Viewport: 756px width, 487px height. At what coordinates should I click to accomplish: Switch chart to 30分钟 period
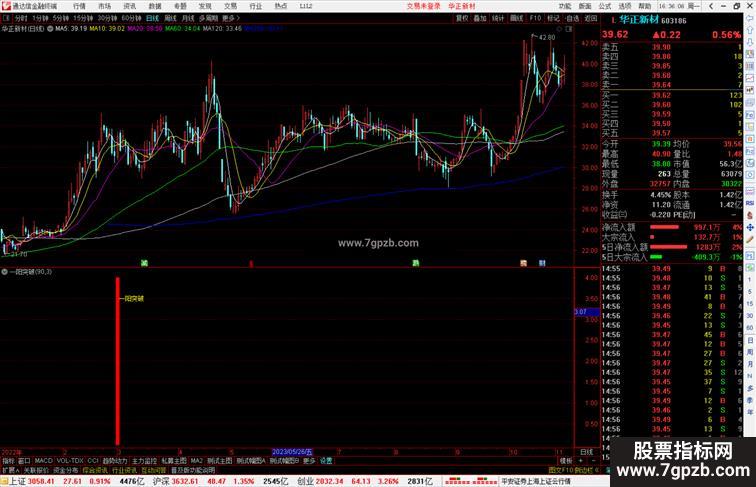[x=107, y=18]
